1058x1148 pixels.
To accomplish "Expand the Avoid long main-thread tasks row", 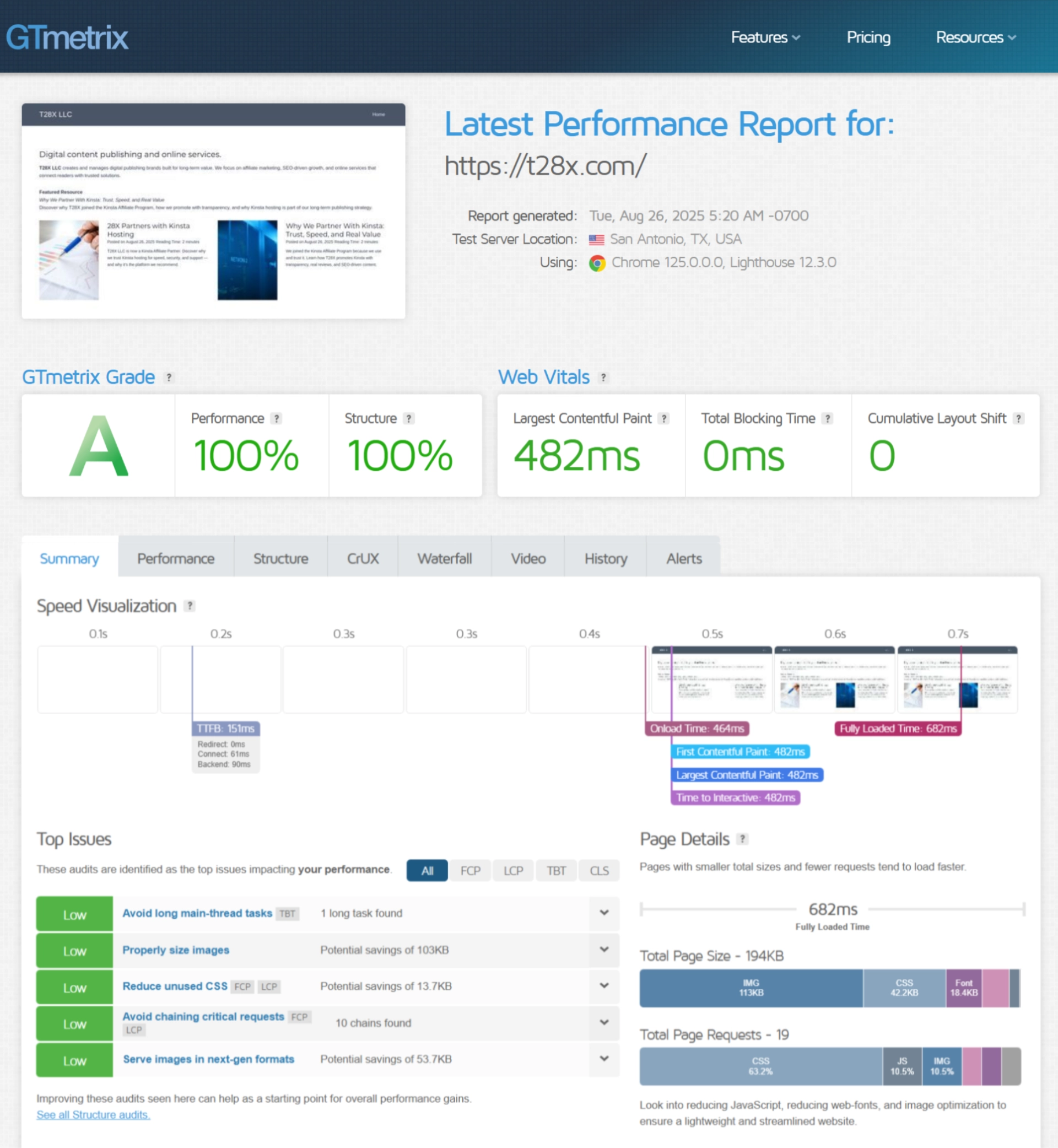I will (x=604, y=913).
